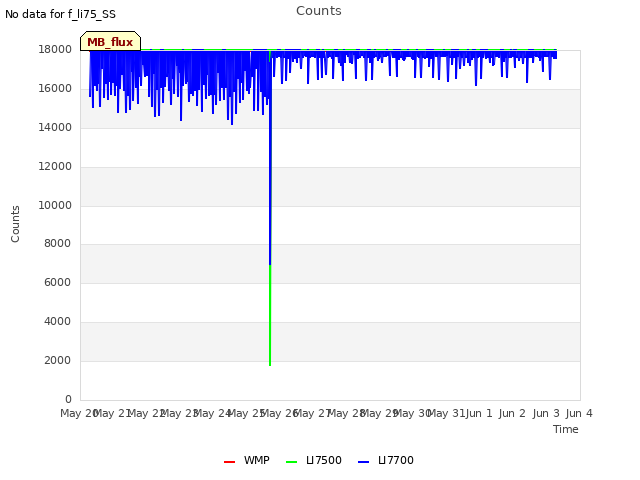
Task: Click the green LI7500 legend color marker
Action: [291, 462]
